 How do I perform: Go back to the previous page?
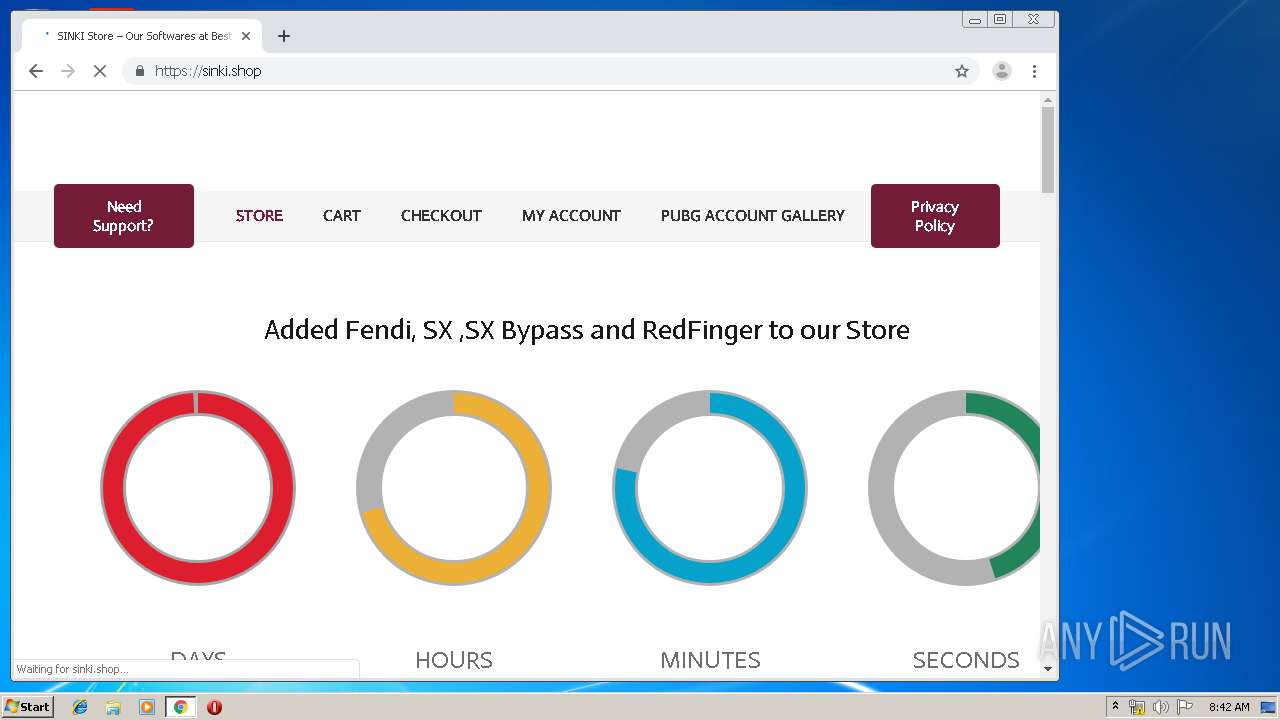36,71
